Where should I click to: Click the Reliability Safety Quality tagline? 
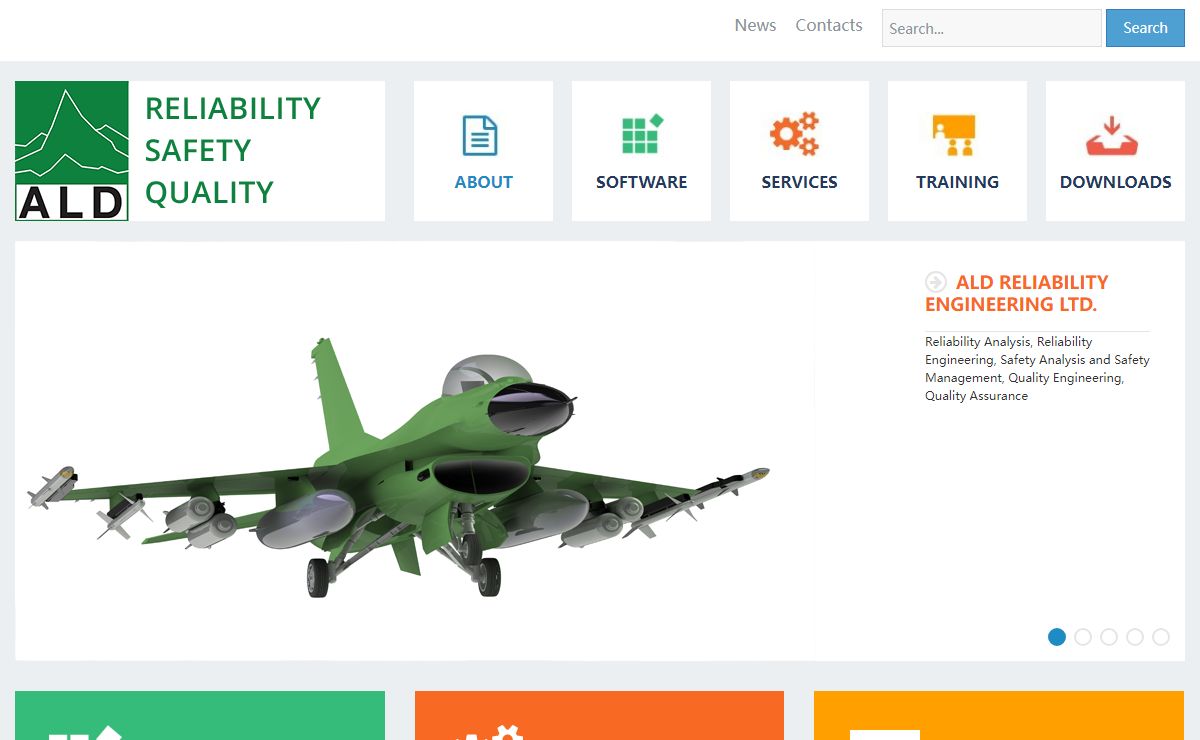[x=233, y=150]
